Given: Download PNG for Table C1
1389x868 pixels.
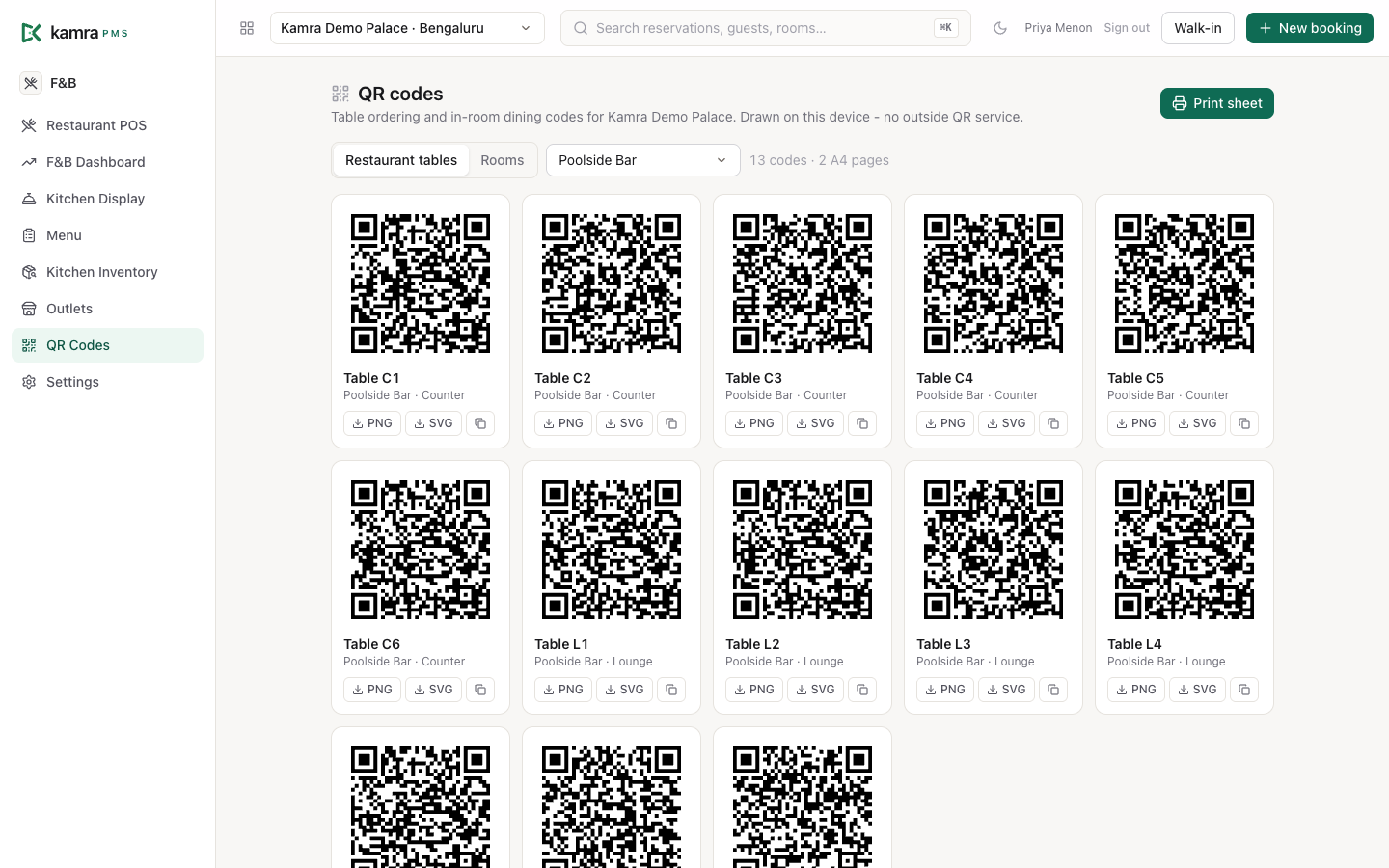Looking at the screenshot, I should pyautogui.click(x=372, y=423).
